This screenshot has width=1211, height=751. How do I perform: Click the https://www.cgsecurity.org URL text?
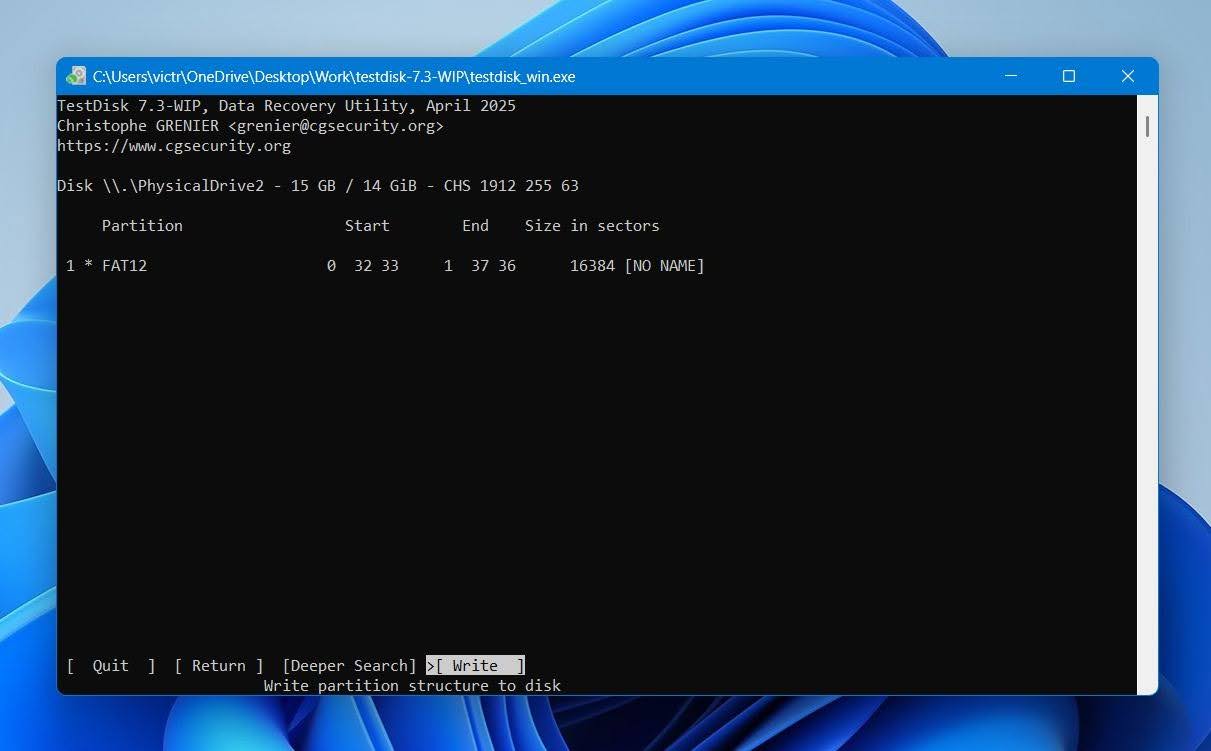(x=174, y=146)
